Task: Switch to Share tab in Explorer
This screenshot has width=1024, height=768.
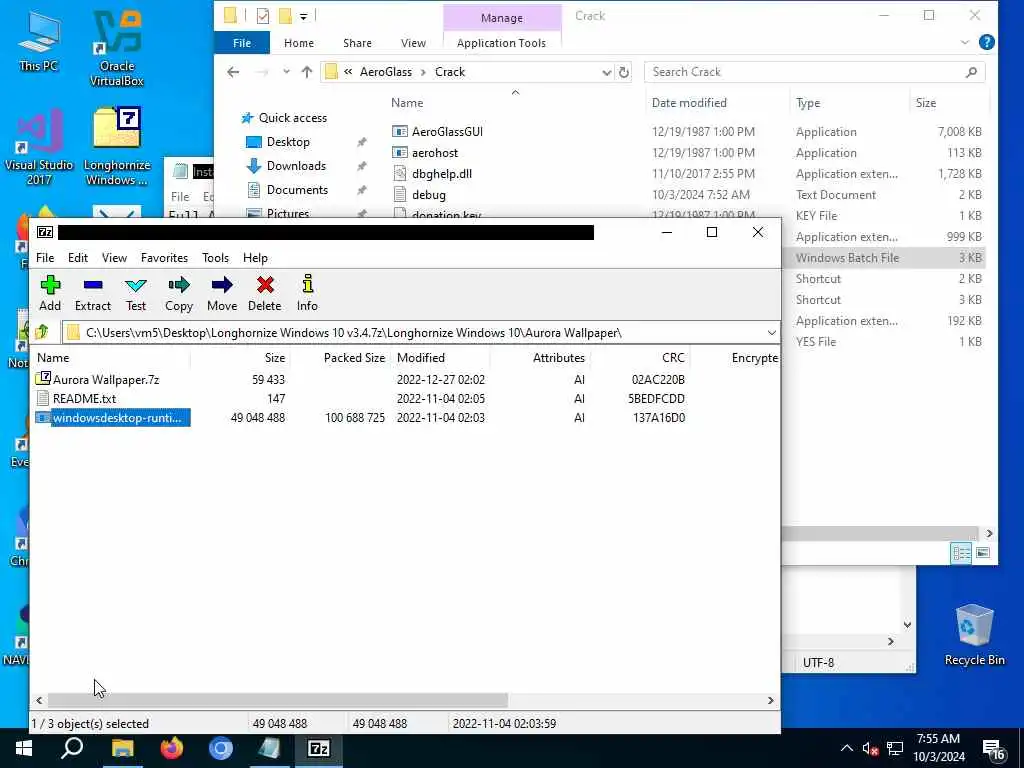Action: tap(357, 43)
